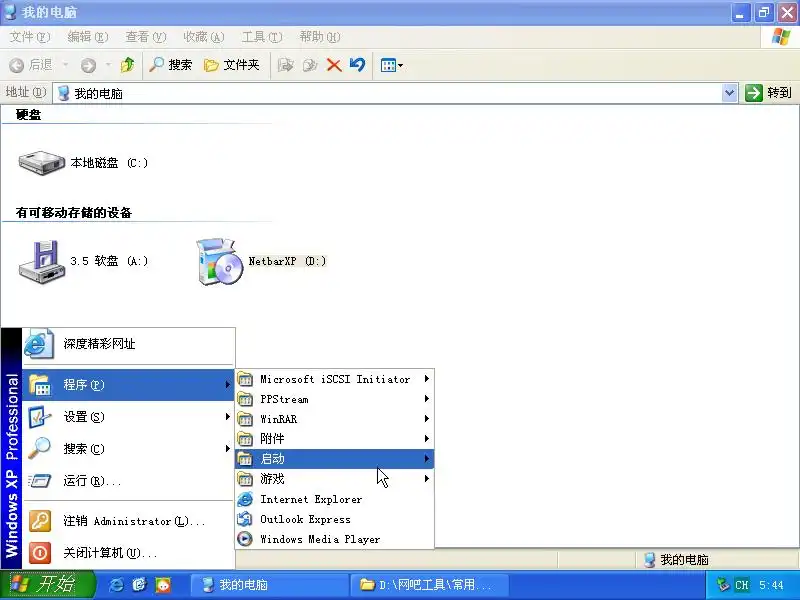Open the Edit (编辑) menu
800x600 pixels.
pos(88,37)
